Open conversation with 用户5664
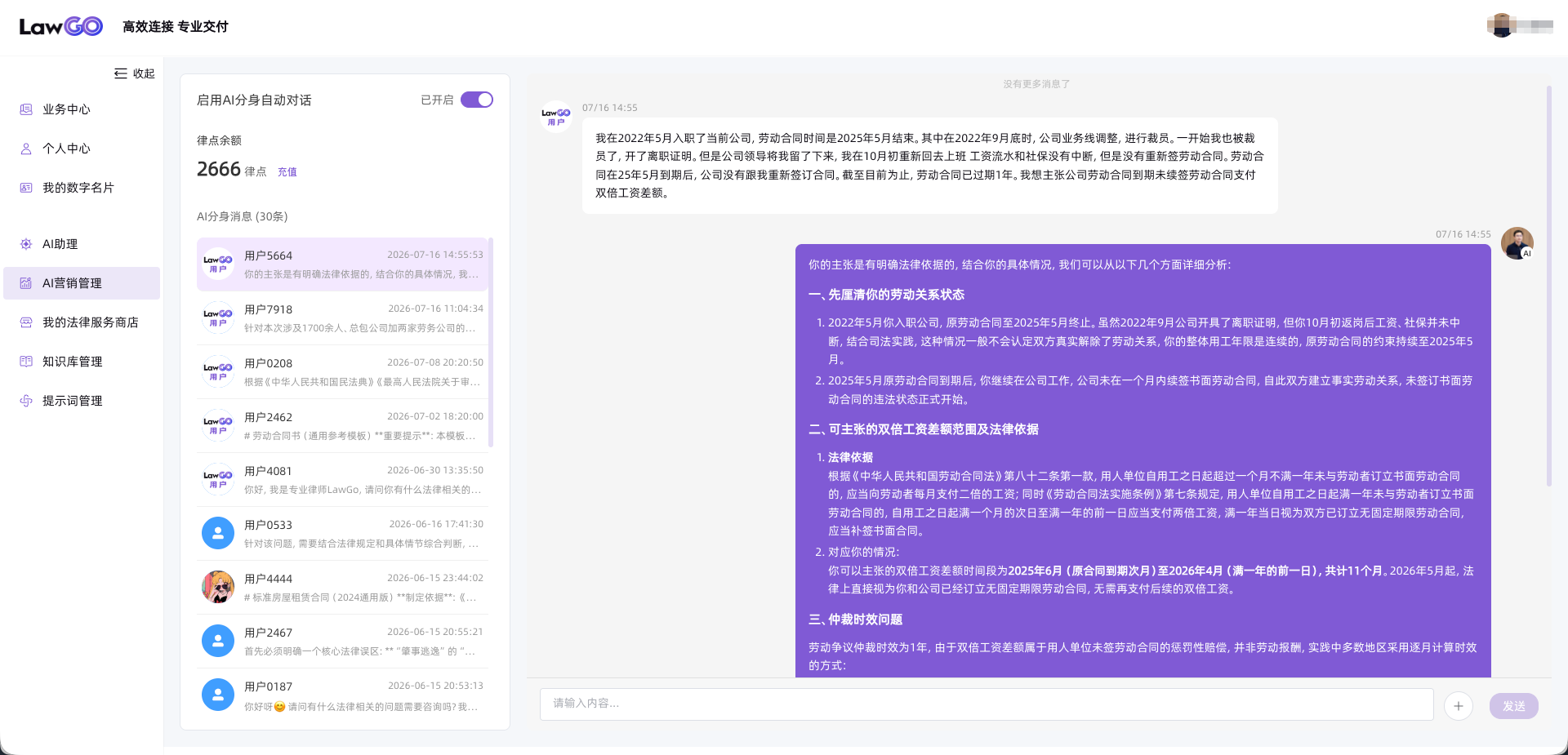1568x755 pixels. click(342, 264)
